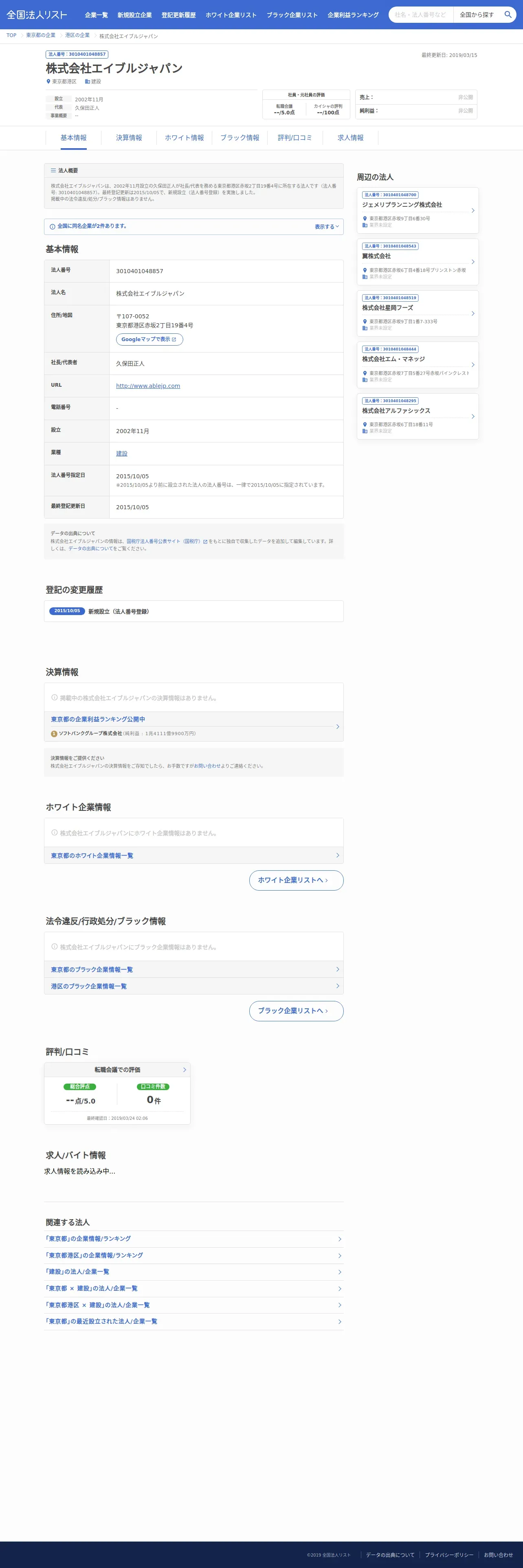This screenshot has width=523, height=1568.
Task: Switch to 決算情報 tab
Action: point(129,138)
